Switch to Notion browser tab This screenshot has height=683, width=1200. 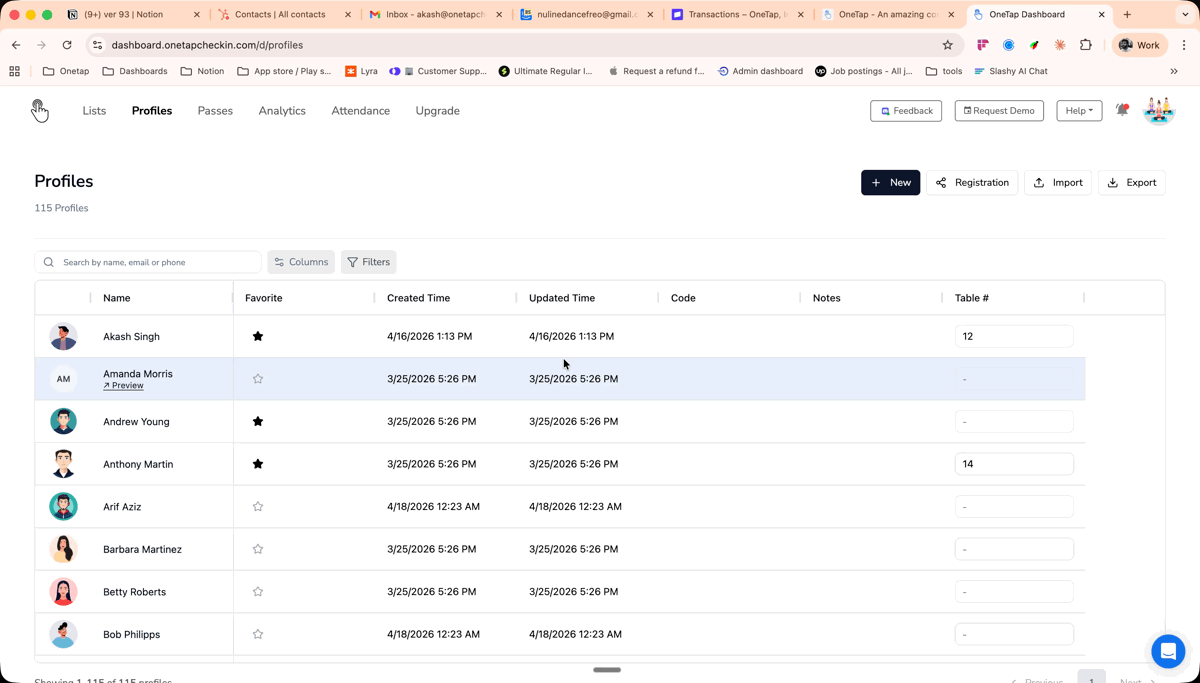click(x=133, y=15)
